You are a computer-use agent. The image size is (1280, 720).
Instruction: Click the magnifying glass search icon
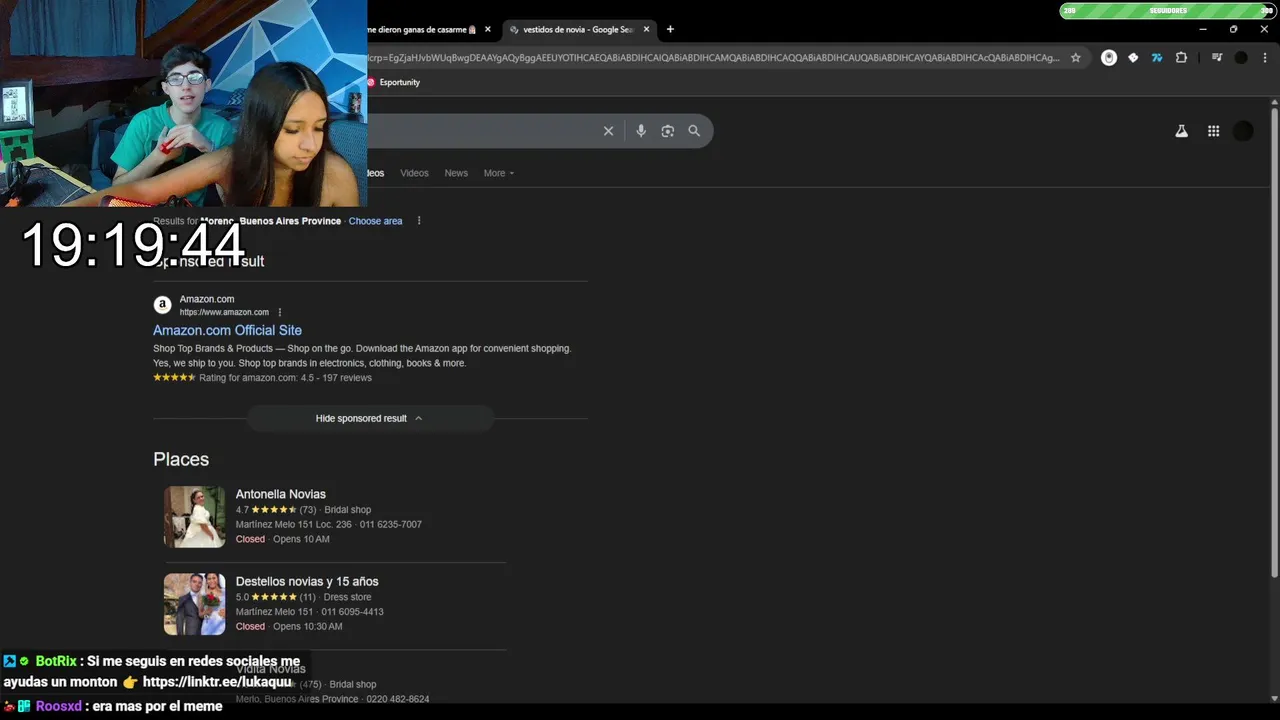pyautogui.click(x=694, y=131)
